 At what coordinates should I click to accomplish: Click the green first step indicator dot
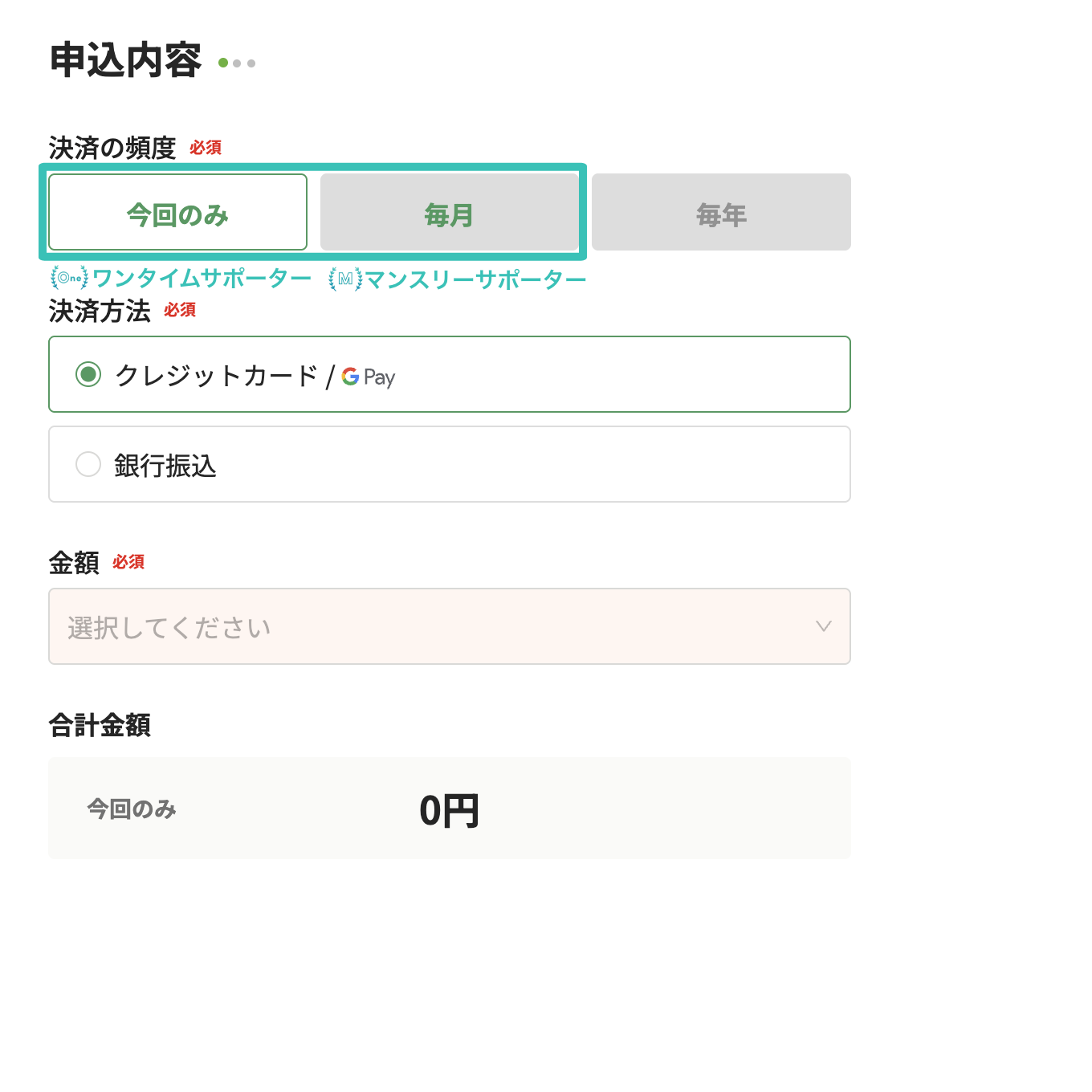pyautogui.click(x=223, y=63)
